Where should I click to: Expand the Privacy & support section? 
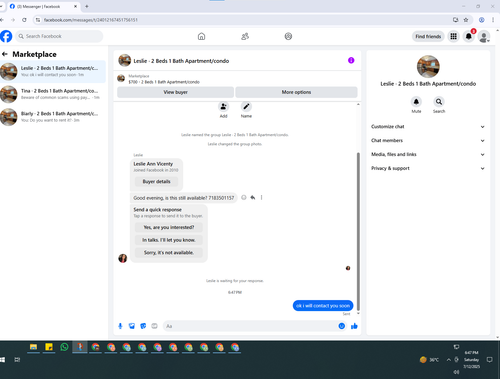pos(428,168)
